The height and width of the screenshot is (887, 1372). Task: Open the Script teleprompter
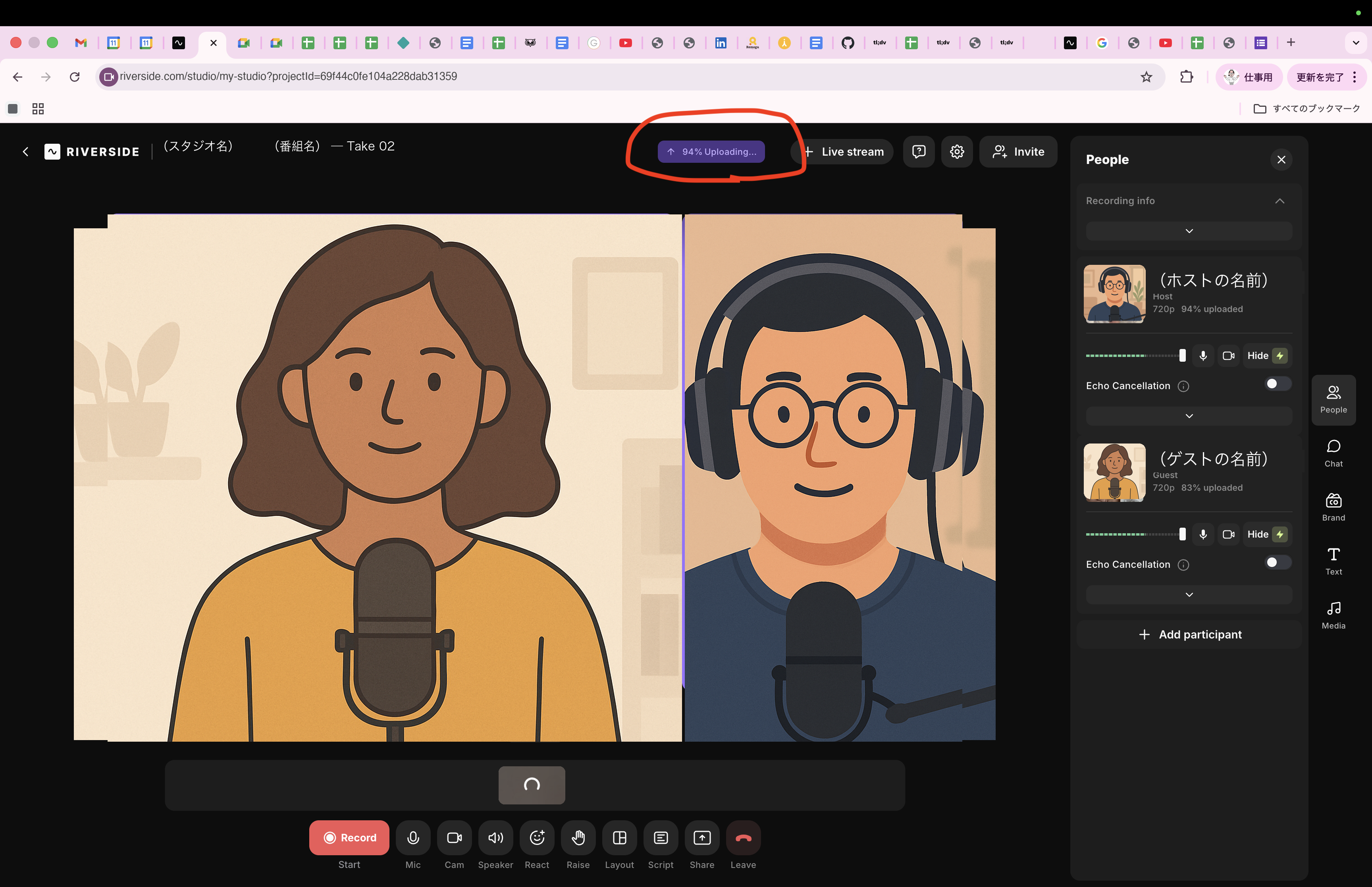pyautogui.click(x=660, y=837)
